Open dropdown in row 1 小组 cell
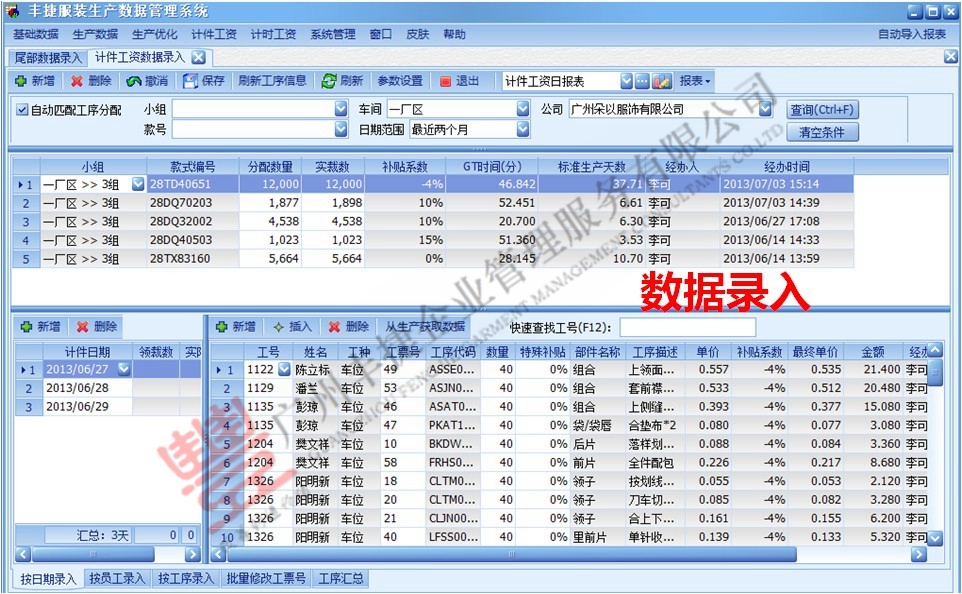This screenshot has width=962, height=594. click(x=138, y=183)
